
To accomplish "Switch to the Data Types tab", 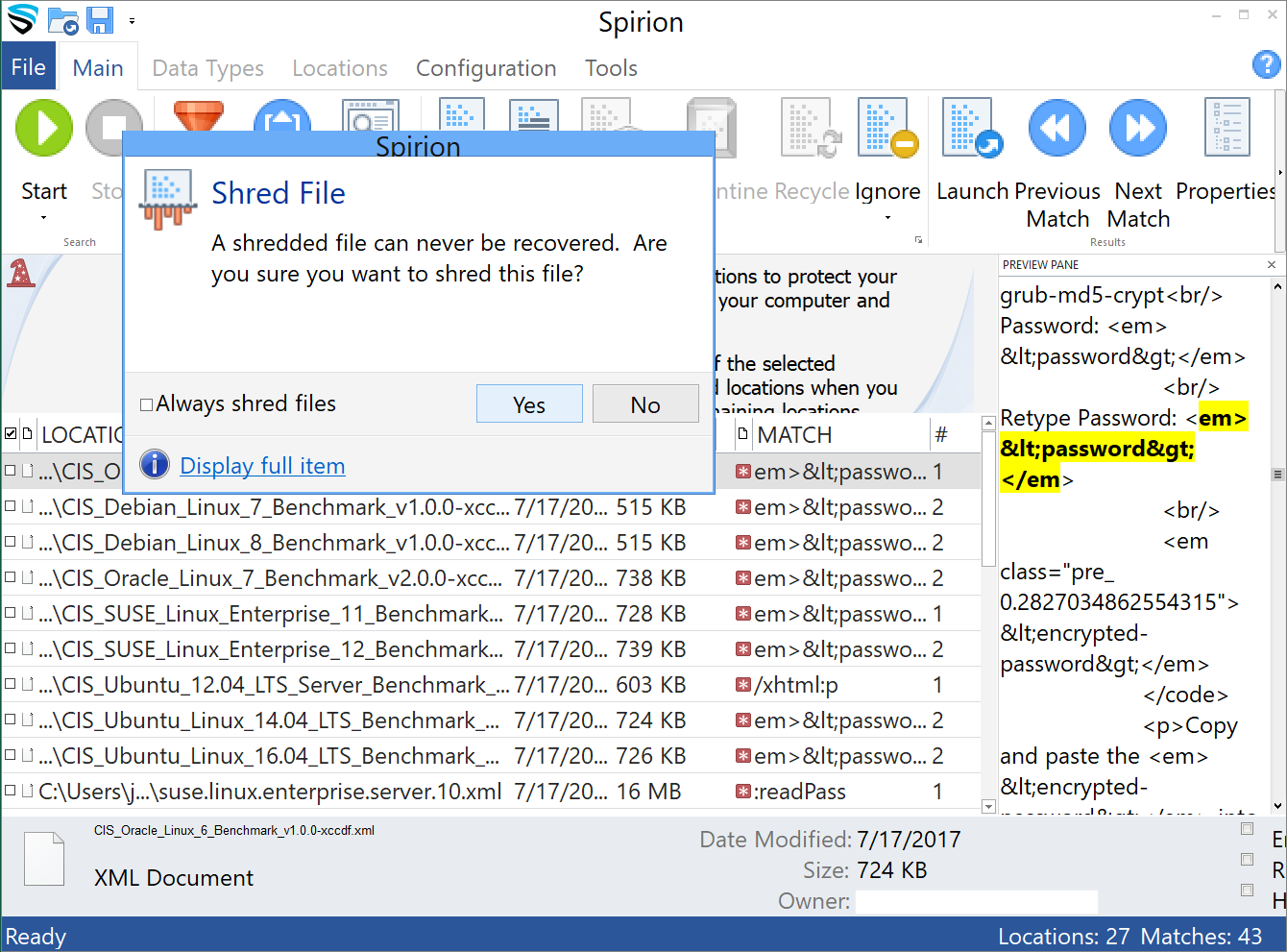I will 208,68.
